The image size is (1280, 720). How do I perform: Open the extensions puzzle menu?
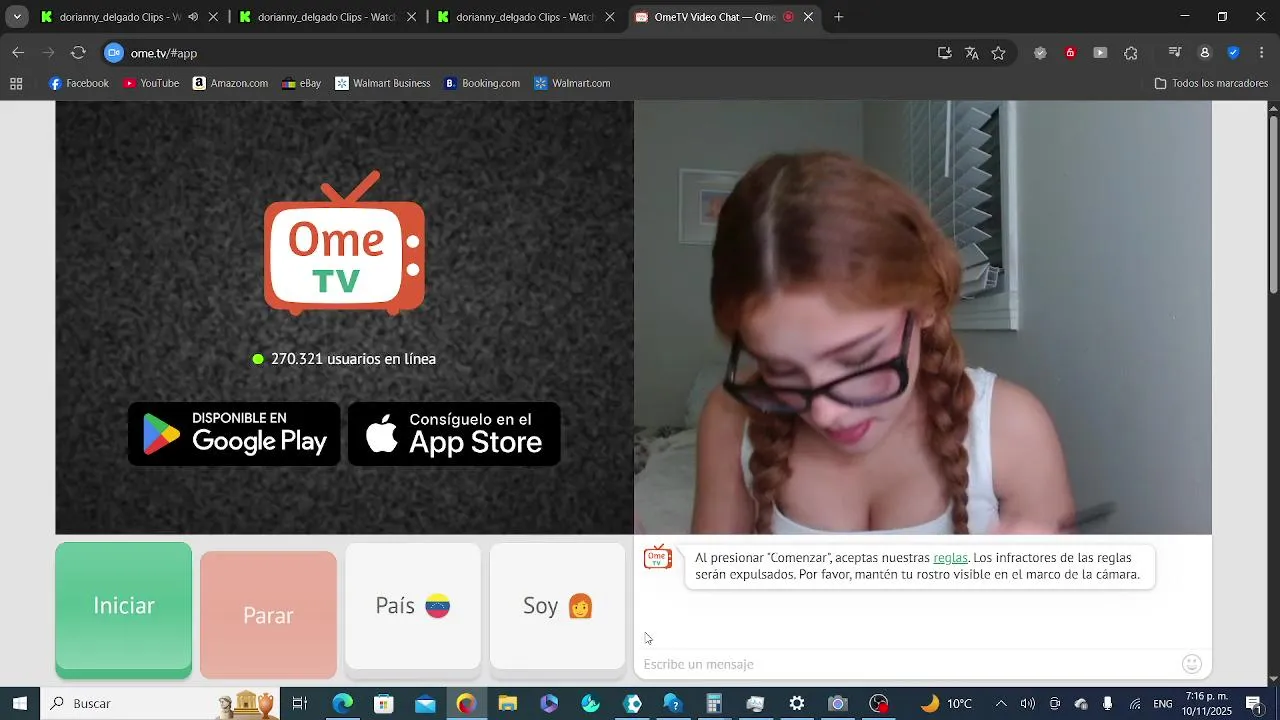click(1131, 53)
